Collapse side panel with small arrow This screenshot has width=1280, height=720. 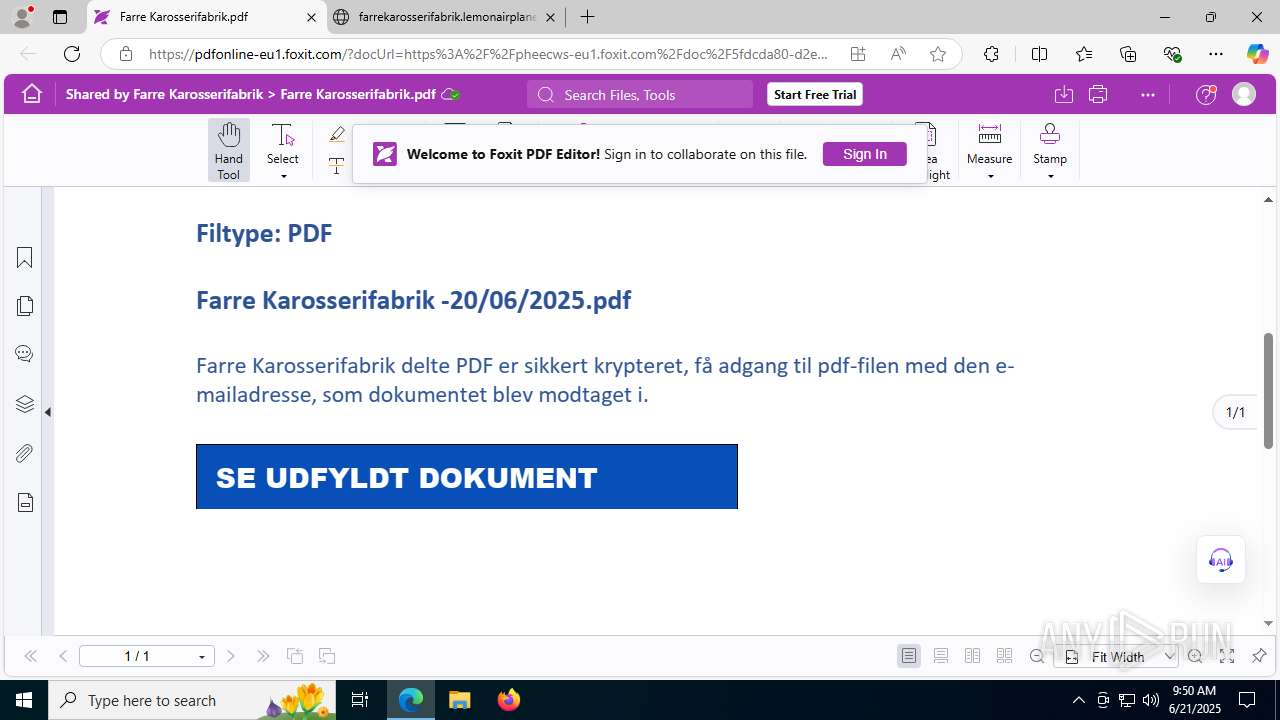tap(47, 412)
